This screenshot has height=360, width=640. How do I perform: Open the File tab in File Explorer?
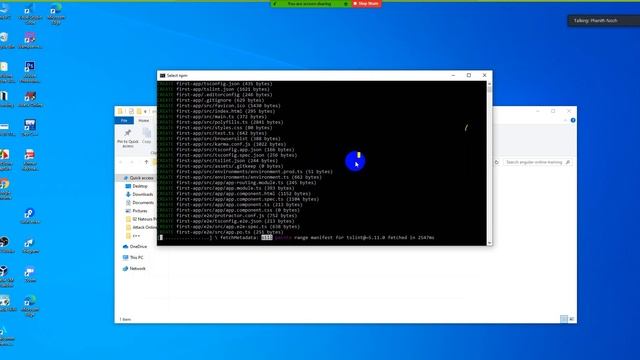(124, 120)
